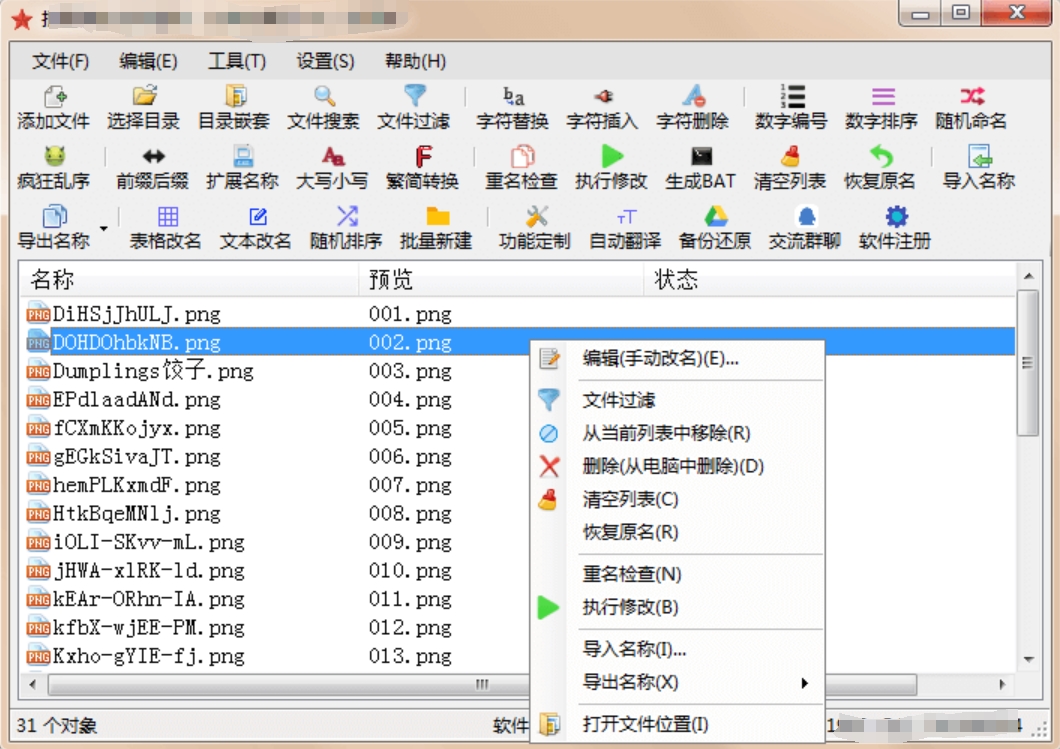Click the vertical scrollbar down arrow
This screenshot has width=1060, height=749.
1028,659
